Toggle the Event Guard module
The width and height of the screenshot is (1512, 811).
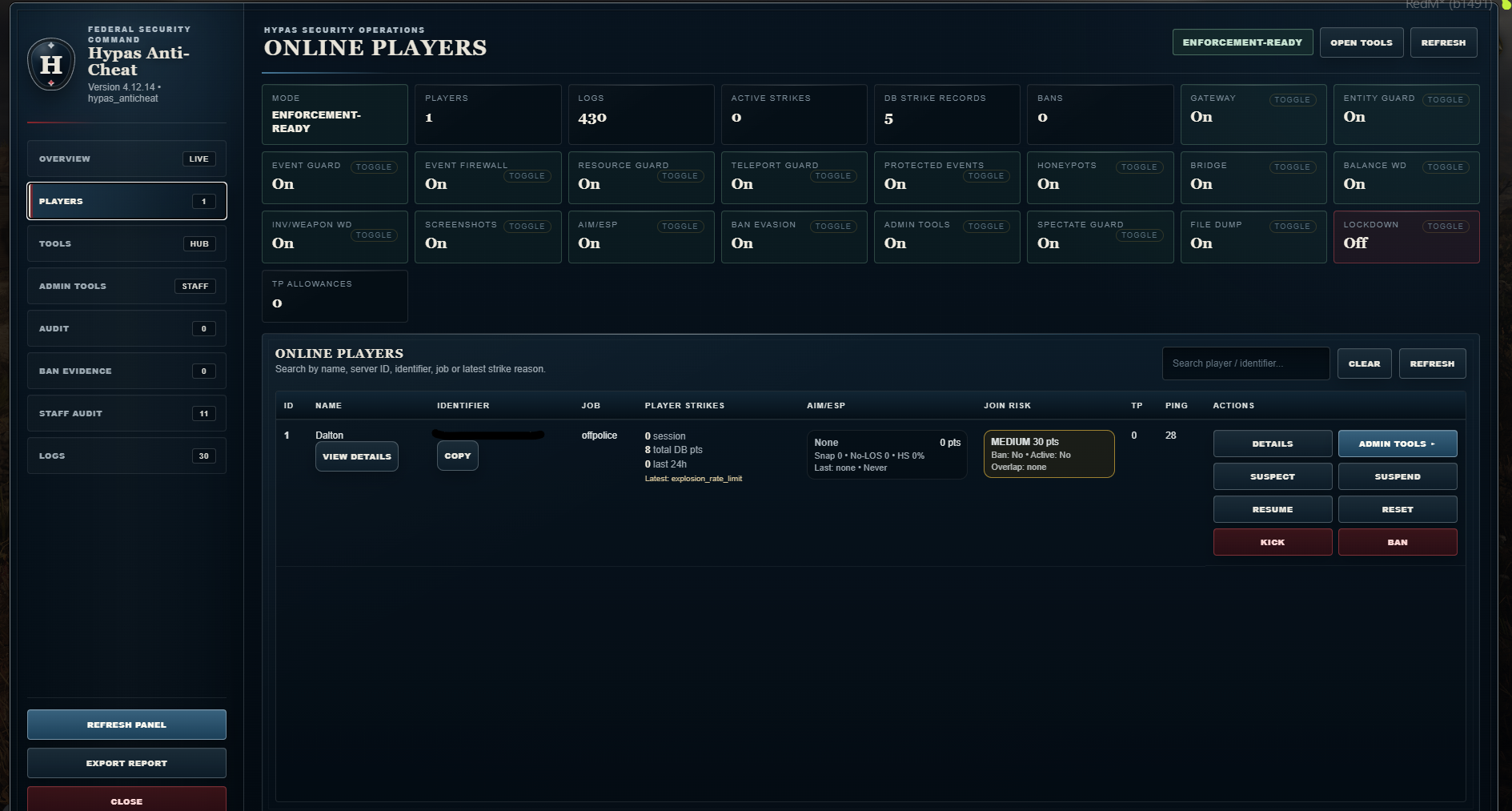[374, 167]
